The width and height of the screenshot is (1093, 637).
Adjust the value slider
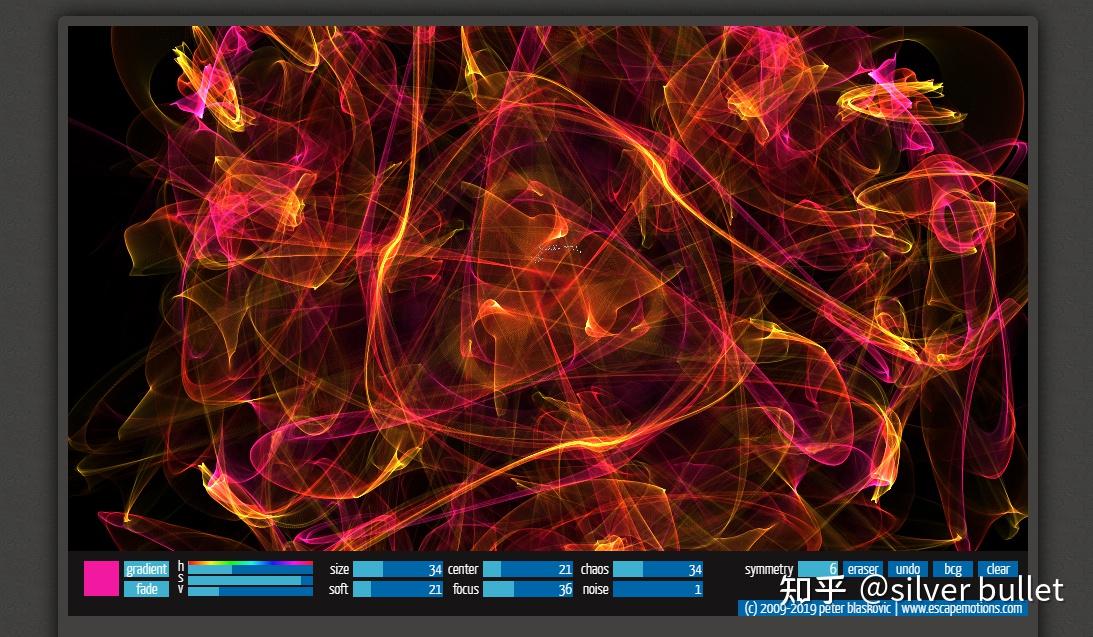[250, 590]
